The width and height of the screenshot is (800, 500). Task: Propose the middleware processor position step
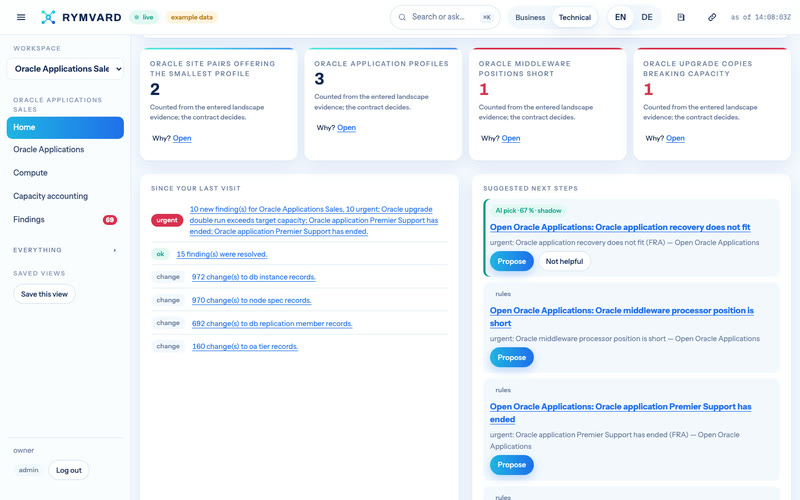click(x=512, y=358)
